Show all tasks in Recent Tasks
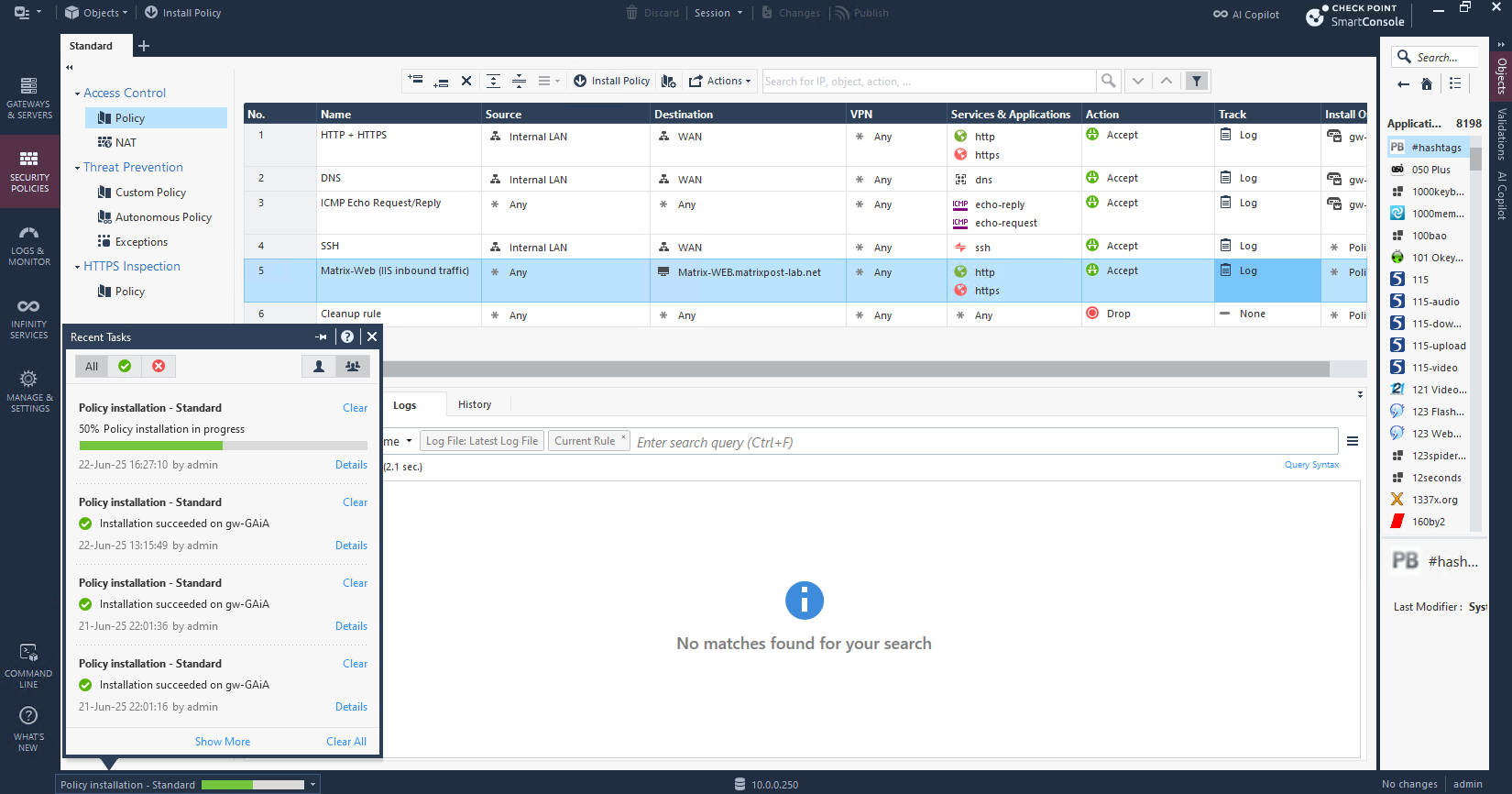Image resolution: width=1512 pixels, height=794 pixels. [92, 366]
